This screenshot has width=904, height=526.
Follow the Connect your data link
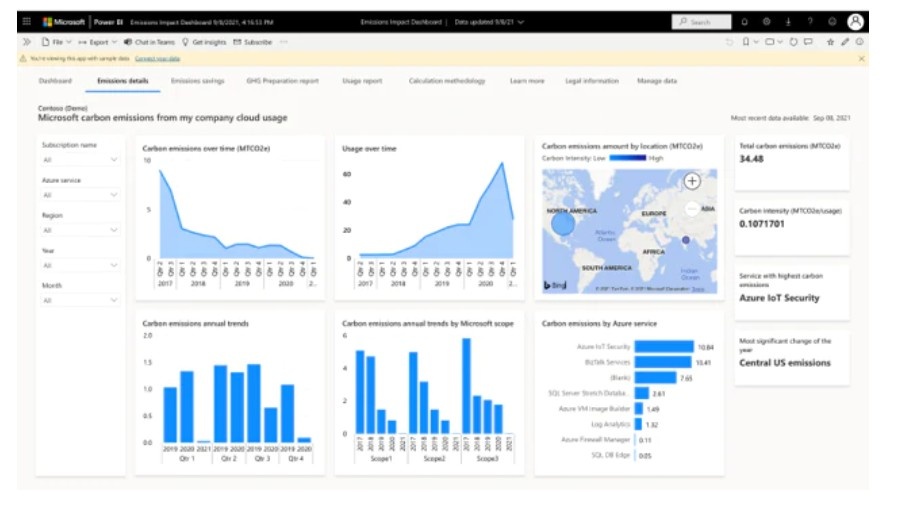pyautogui.click(x=157, y=58)
